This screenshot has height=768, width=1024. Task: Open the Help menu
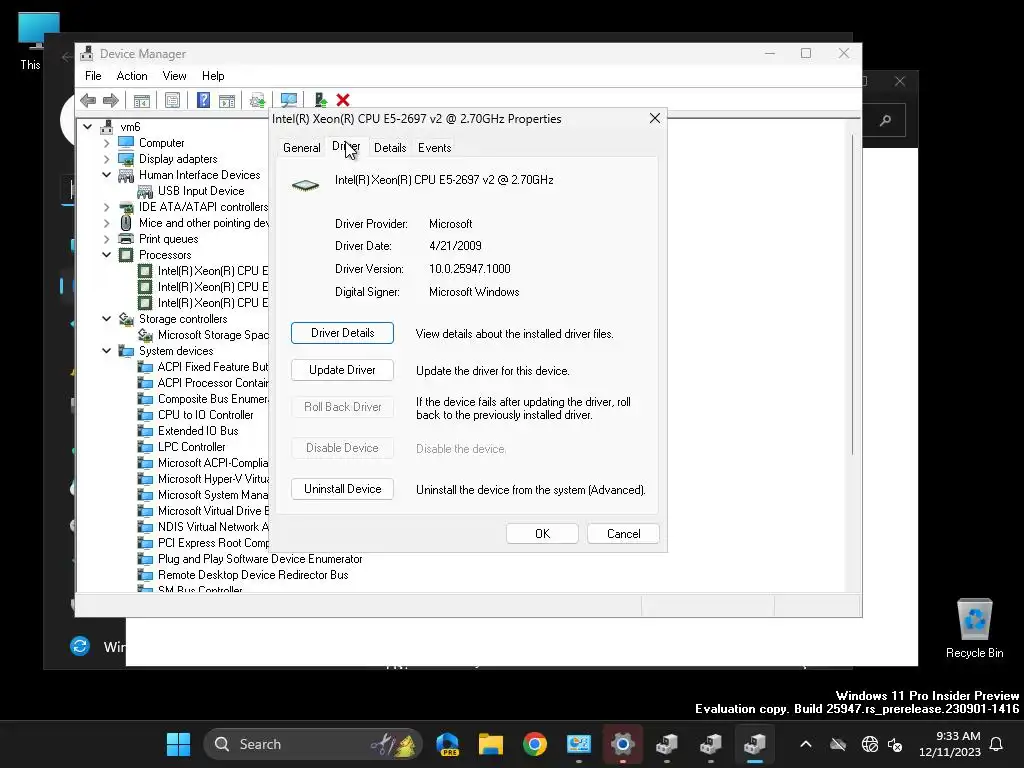[x=213, y=76]
